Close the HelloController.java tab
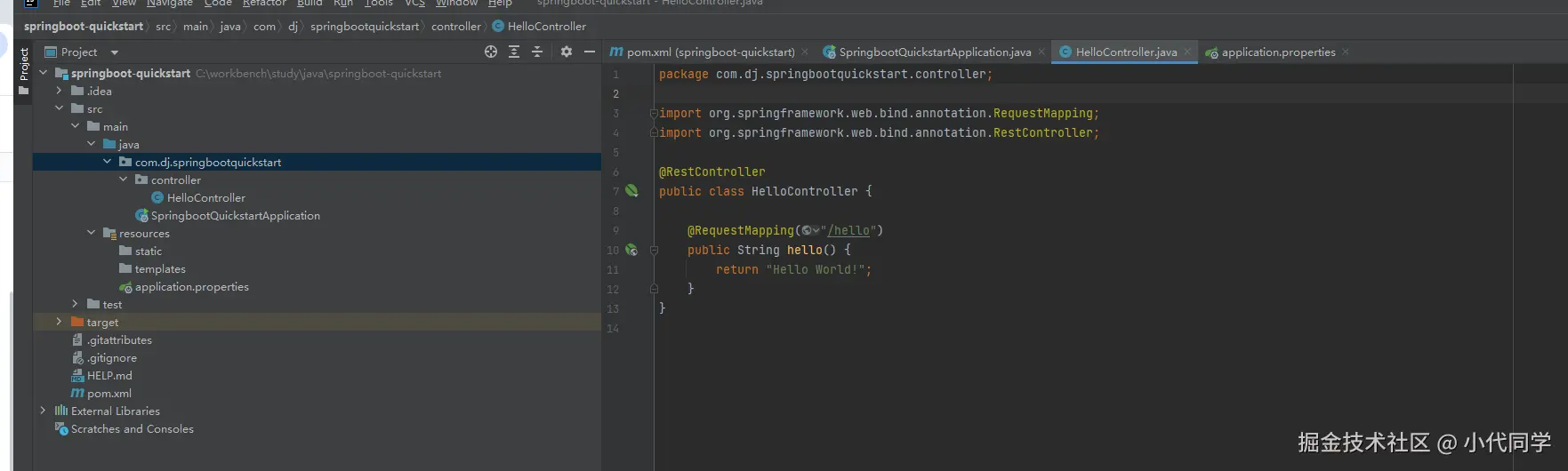Screen dimensions: 1568x471 (1187, 52)
